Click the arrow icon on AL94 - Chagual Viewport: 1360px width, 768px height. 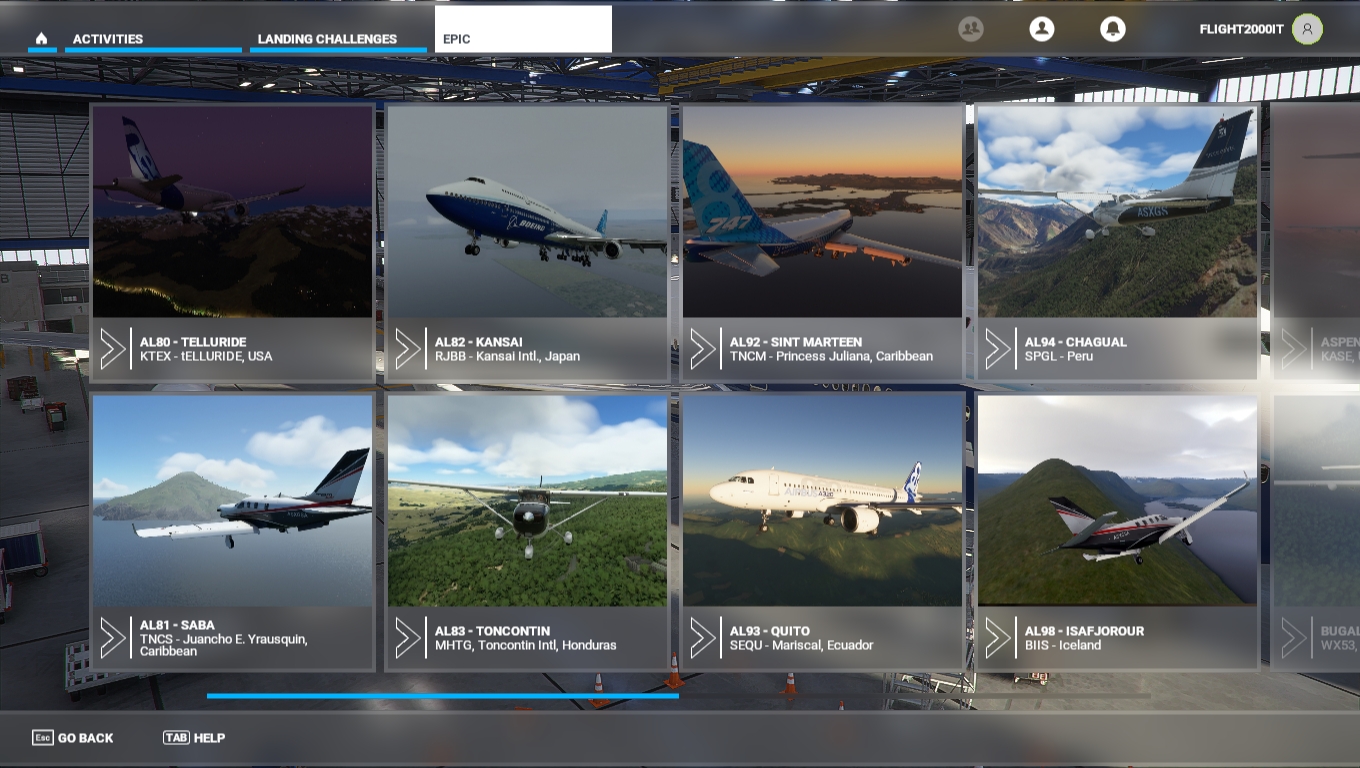pos(998,348)
